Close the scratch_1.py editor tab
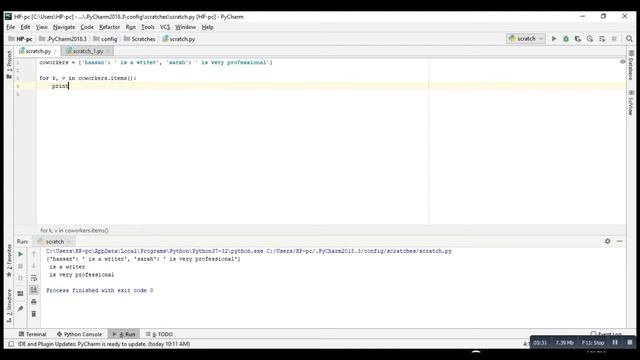640x360 pixels. (108, 51)
